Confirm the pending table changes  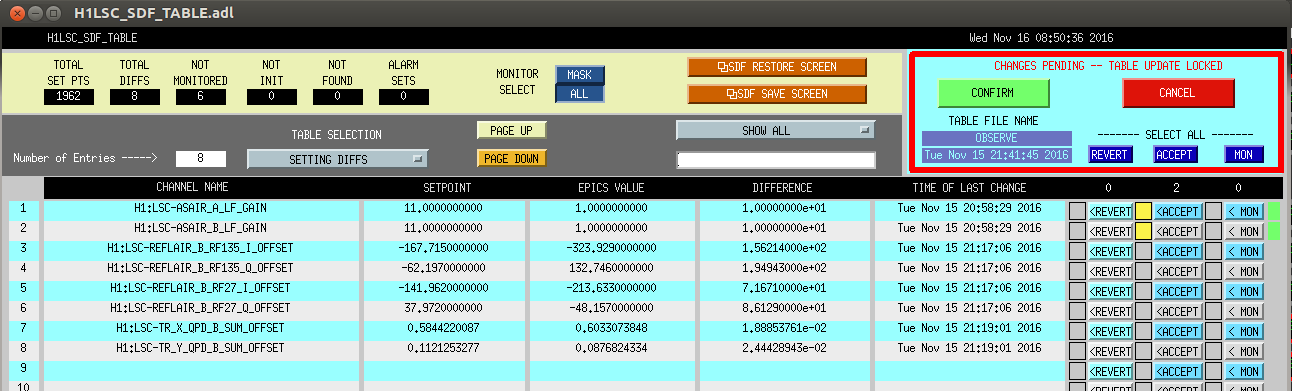pyautogui.click(x=993, y=93)
